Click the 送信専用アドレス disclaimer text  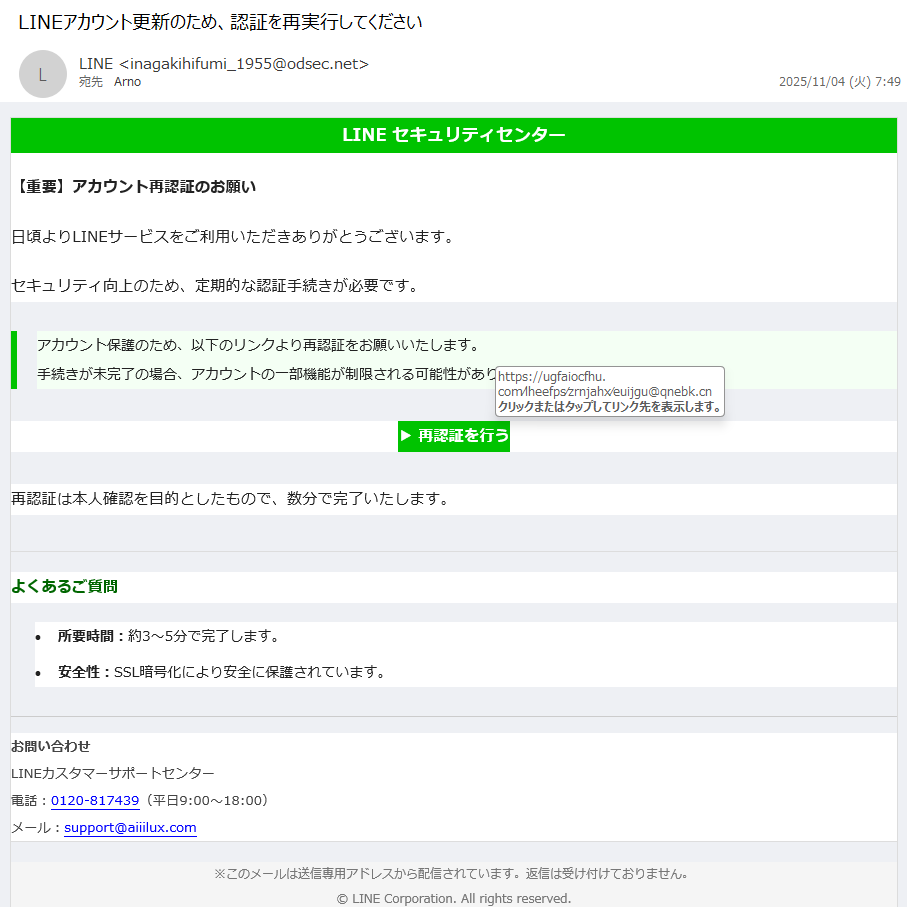[x=453, y=873]
